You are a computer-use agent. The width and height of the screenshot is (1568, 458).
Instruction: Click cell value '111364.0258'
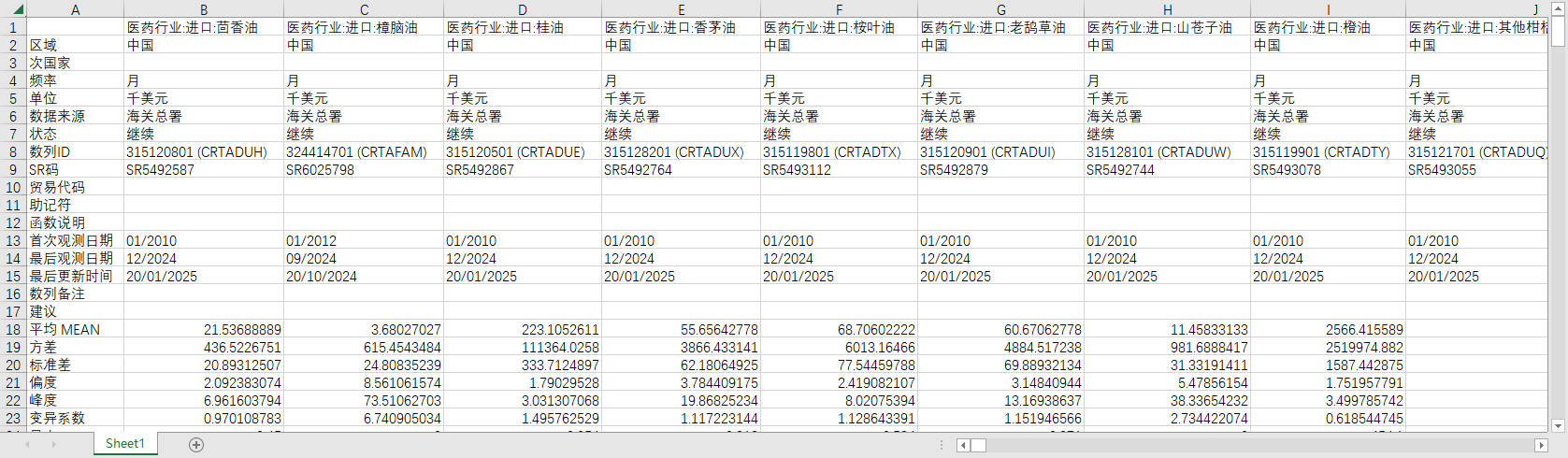(x=523, y=347)
